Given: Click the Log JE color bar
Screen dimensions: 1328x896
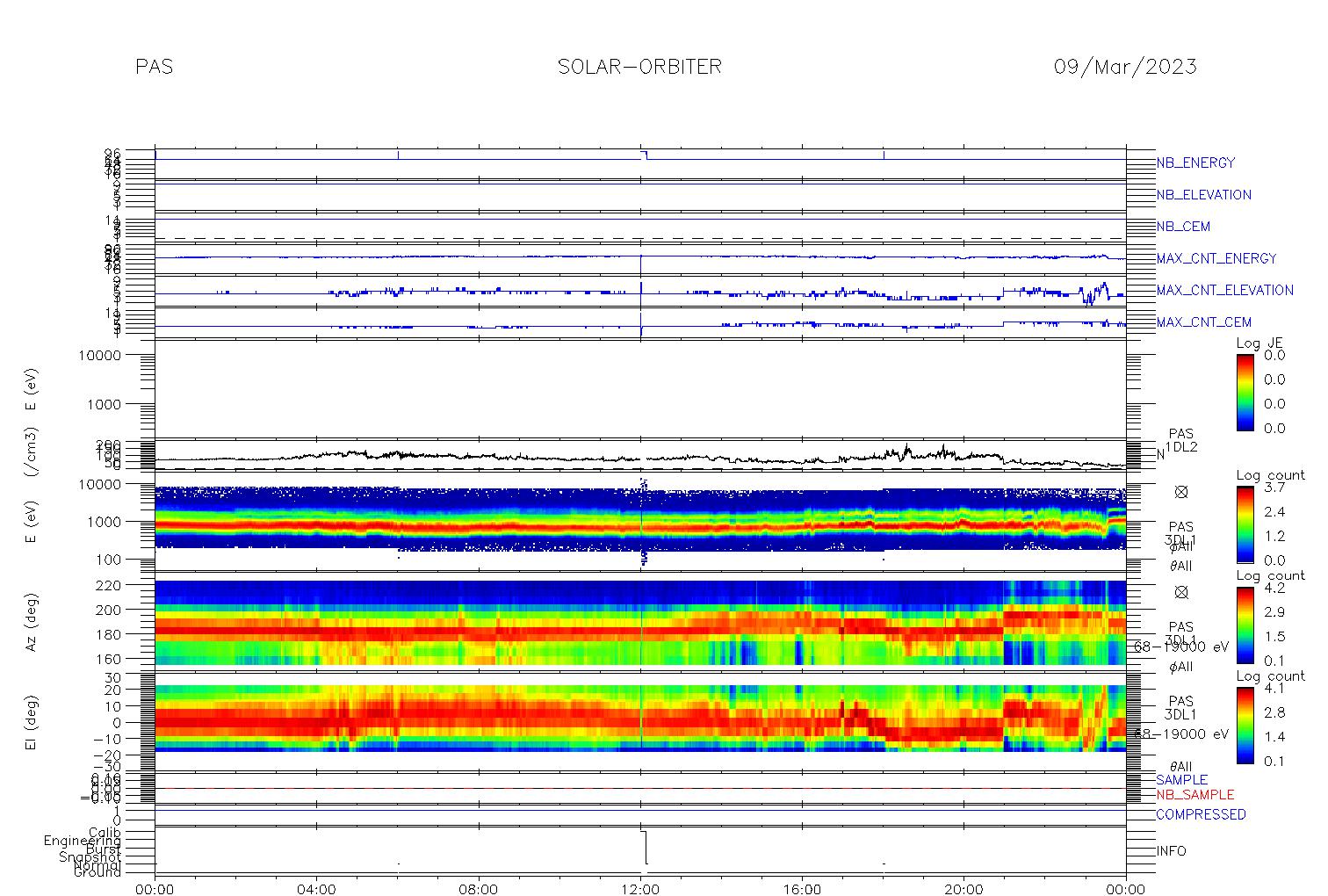Looking at the screenshot, I should click(1245, 392).
